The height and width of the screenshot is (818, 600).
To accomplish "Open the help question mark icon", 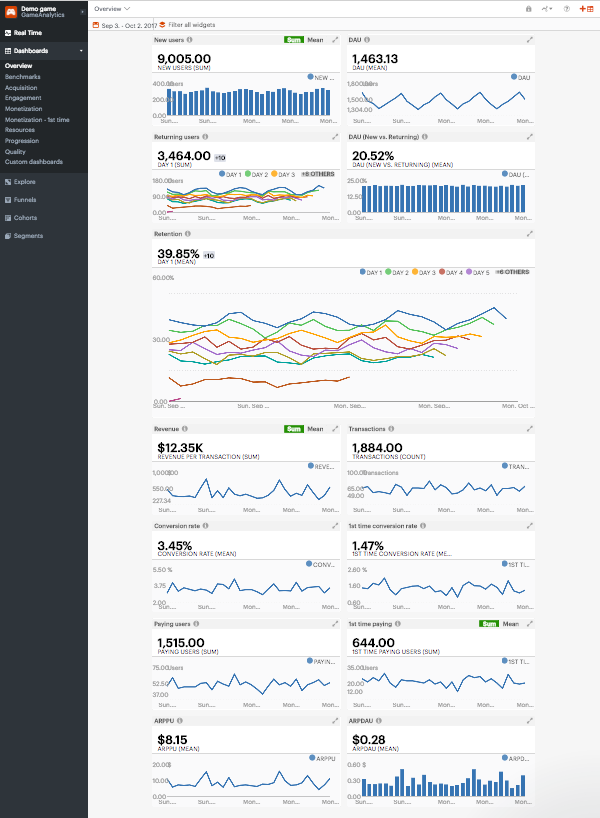I will coord(567,8).
